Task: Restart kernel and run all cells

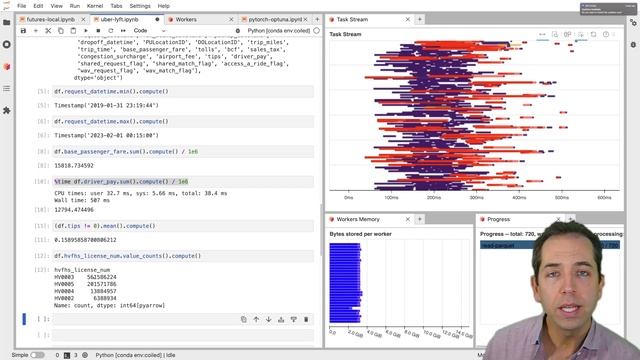Action: [x=123, y=31]
